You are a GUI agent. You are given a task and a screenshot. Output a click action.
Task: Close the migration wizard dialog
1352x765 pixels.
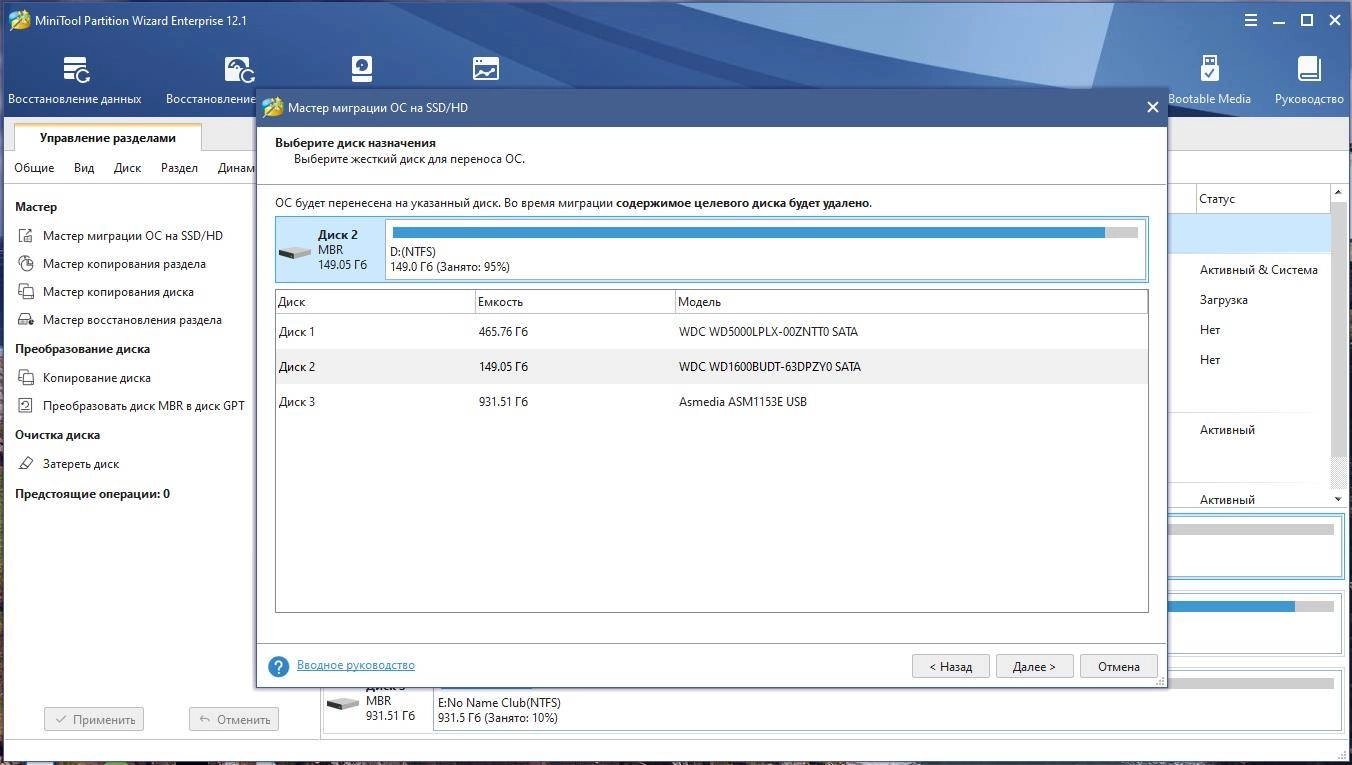[1152, 107]
